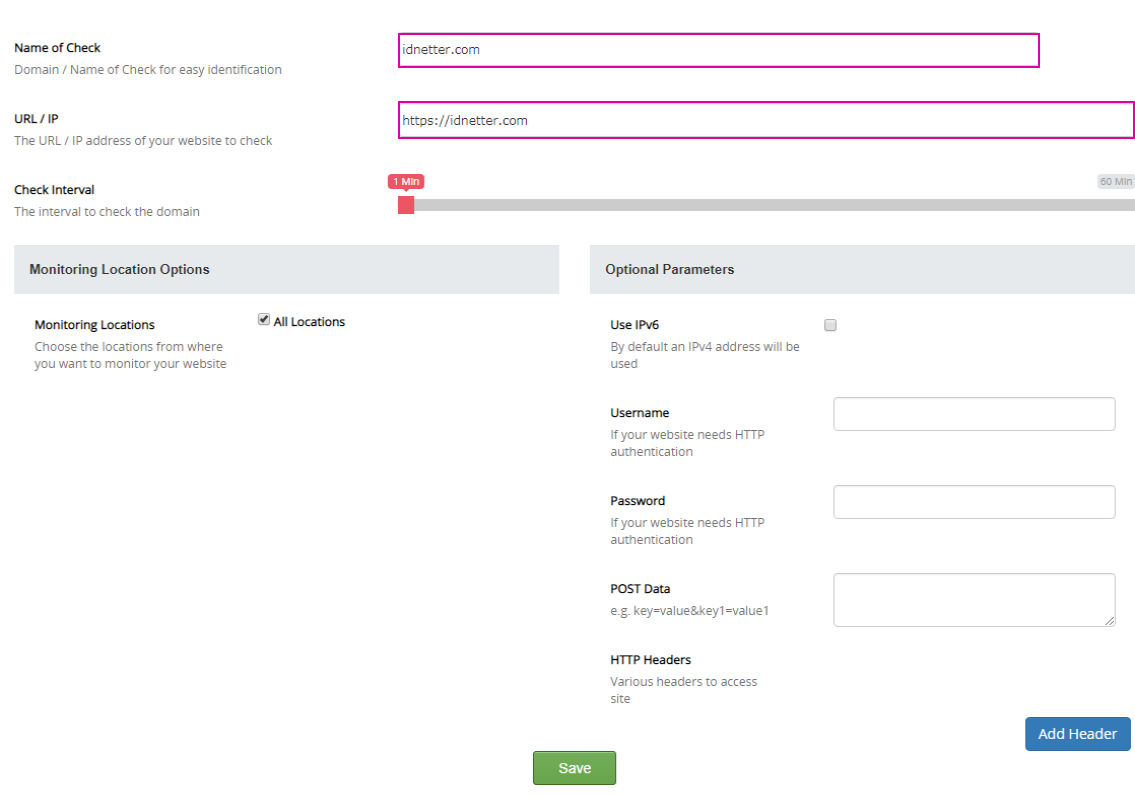The height and width of the screenshot is (795, 1135).
Task: Click the Optional Parameters panel header
Action: coord(861,270)
